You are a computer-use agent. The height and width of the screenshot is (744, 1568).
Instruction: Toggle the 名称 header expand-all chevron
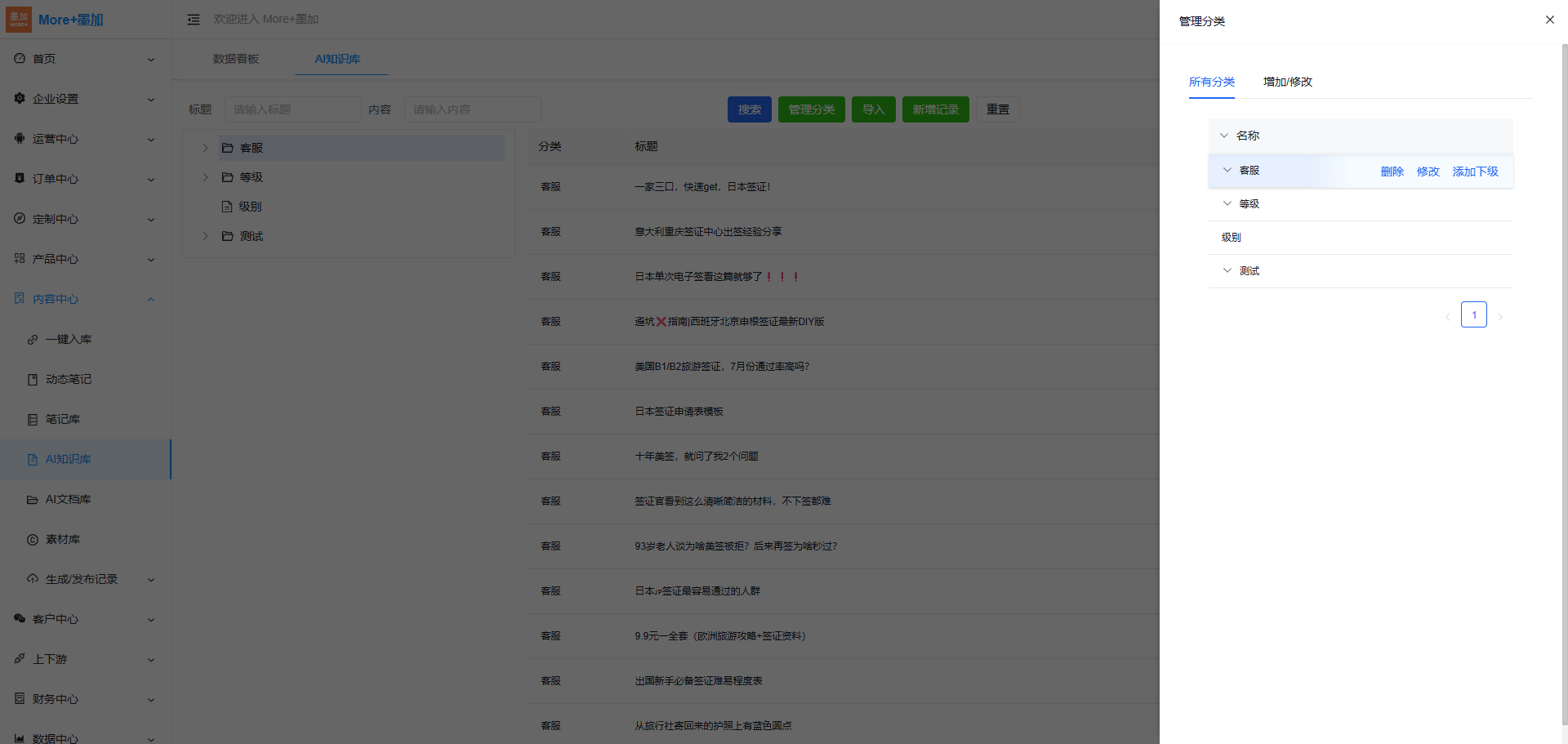click(1223, 136)
